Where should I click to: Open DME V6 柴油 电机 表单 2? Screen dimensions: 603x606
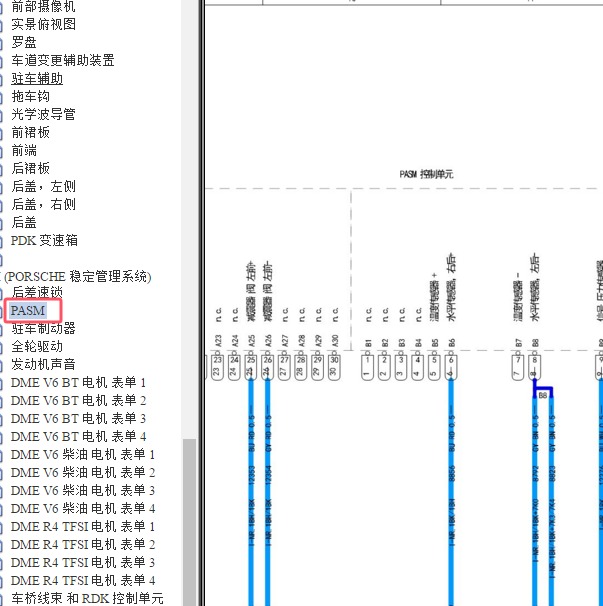point(83,473)
